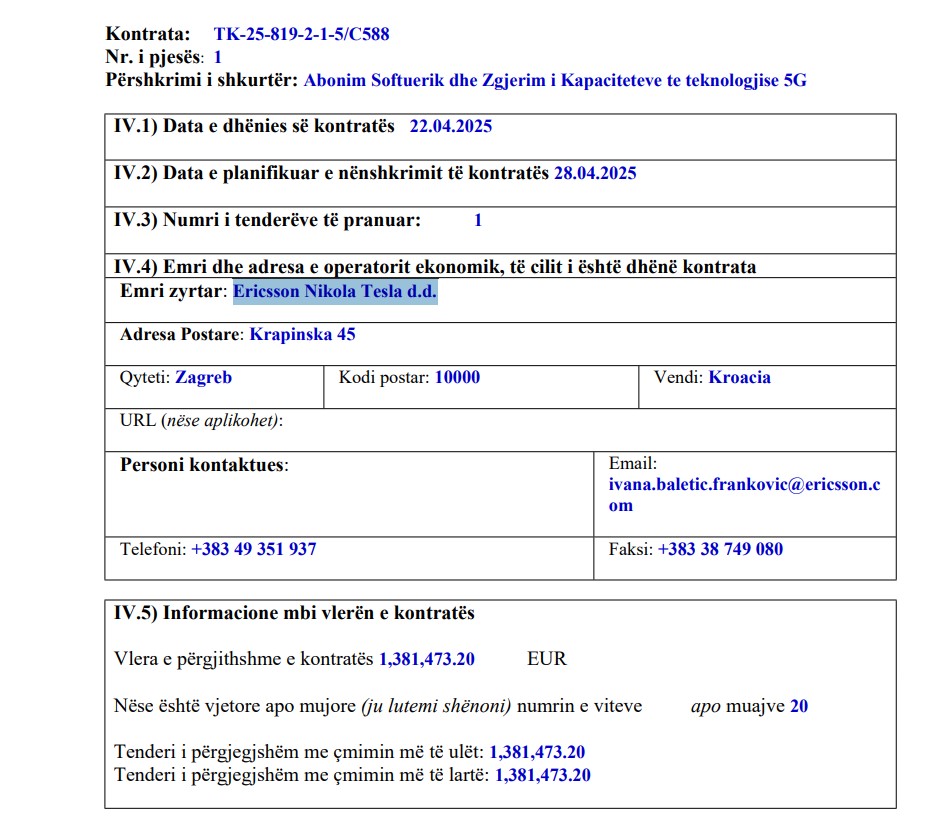Click the highlighted name "Ericsson Nikola Tesla d.d."
The image size is (930, 822).
click(335, 291)
